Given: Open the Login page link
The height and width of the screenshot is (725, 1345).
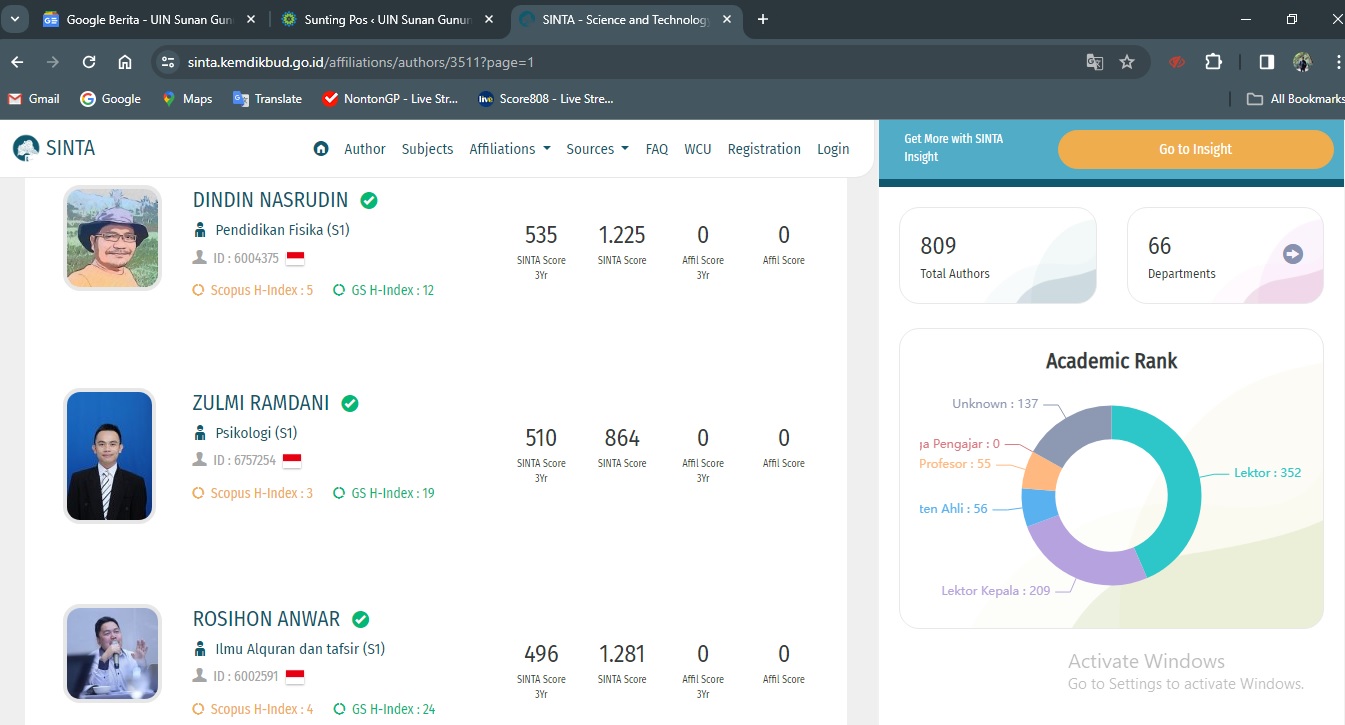Looking at the screenshot, I should 832,149.
